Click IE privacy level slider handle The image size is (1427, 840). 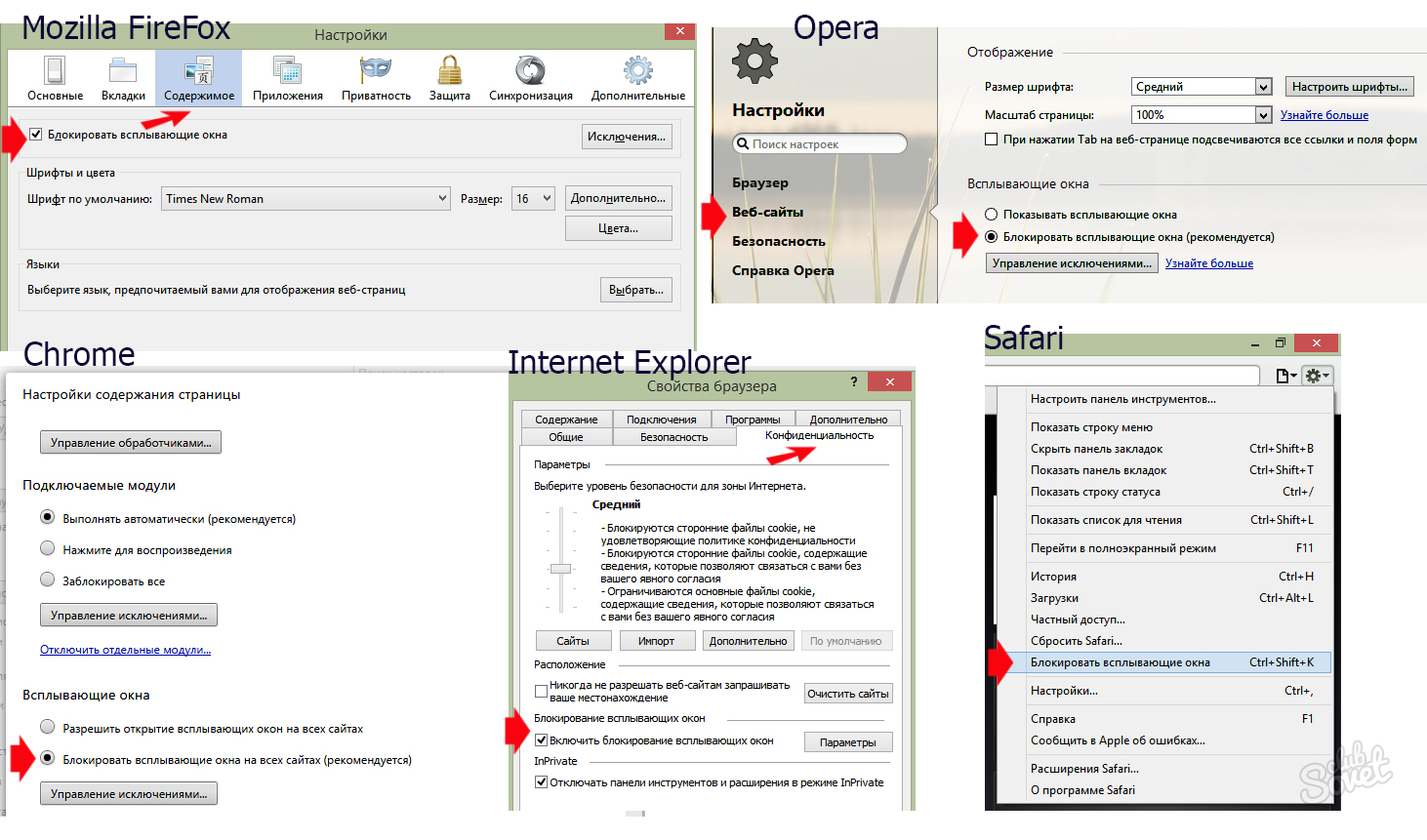click(x=560, y=569)
